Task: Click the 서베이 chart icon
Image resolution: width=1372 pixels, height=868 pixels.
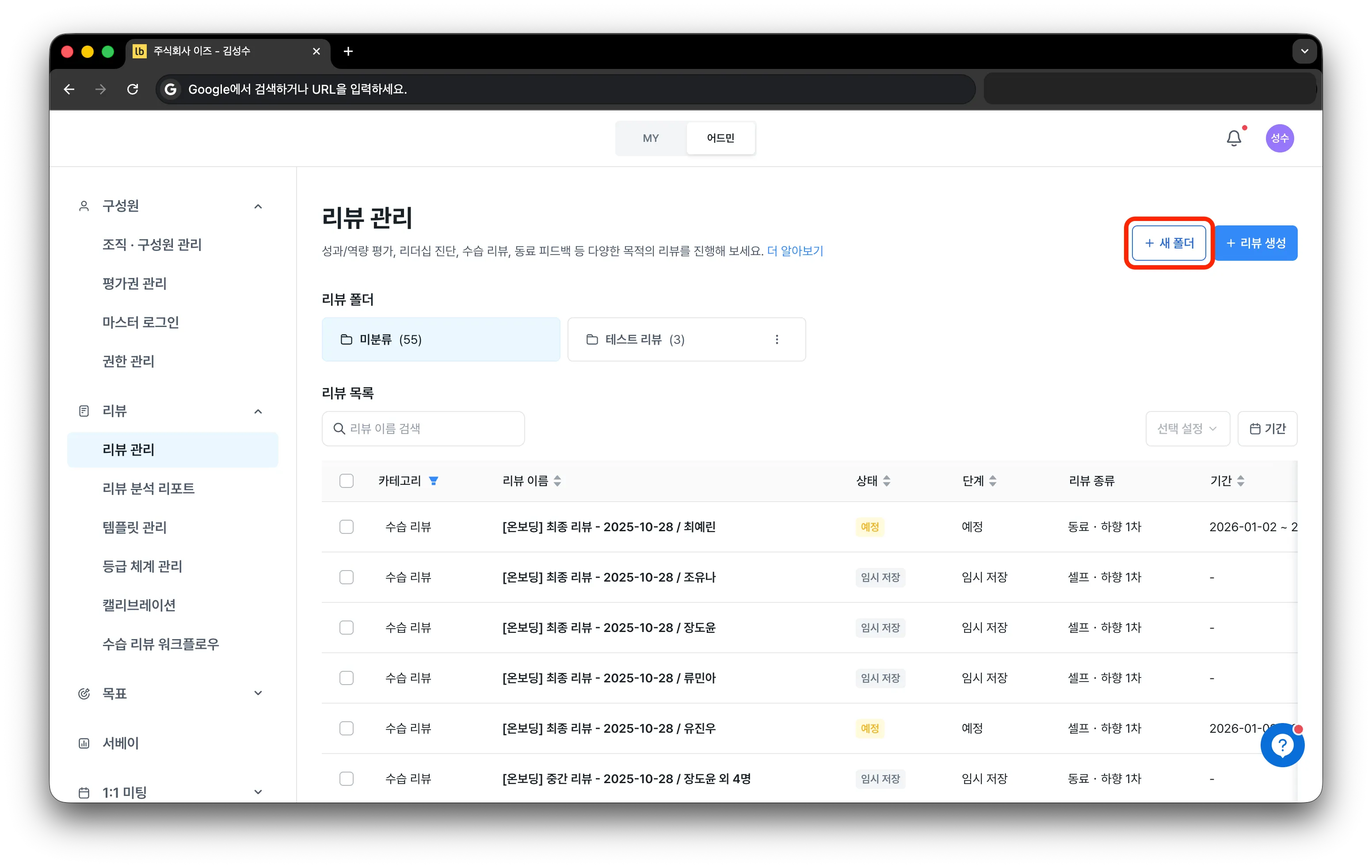Action: pyautogui.click(x=84, y=743)
